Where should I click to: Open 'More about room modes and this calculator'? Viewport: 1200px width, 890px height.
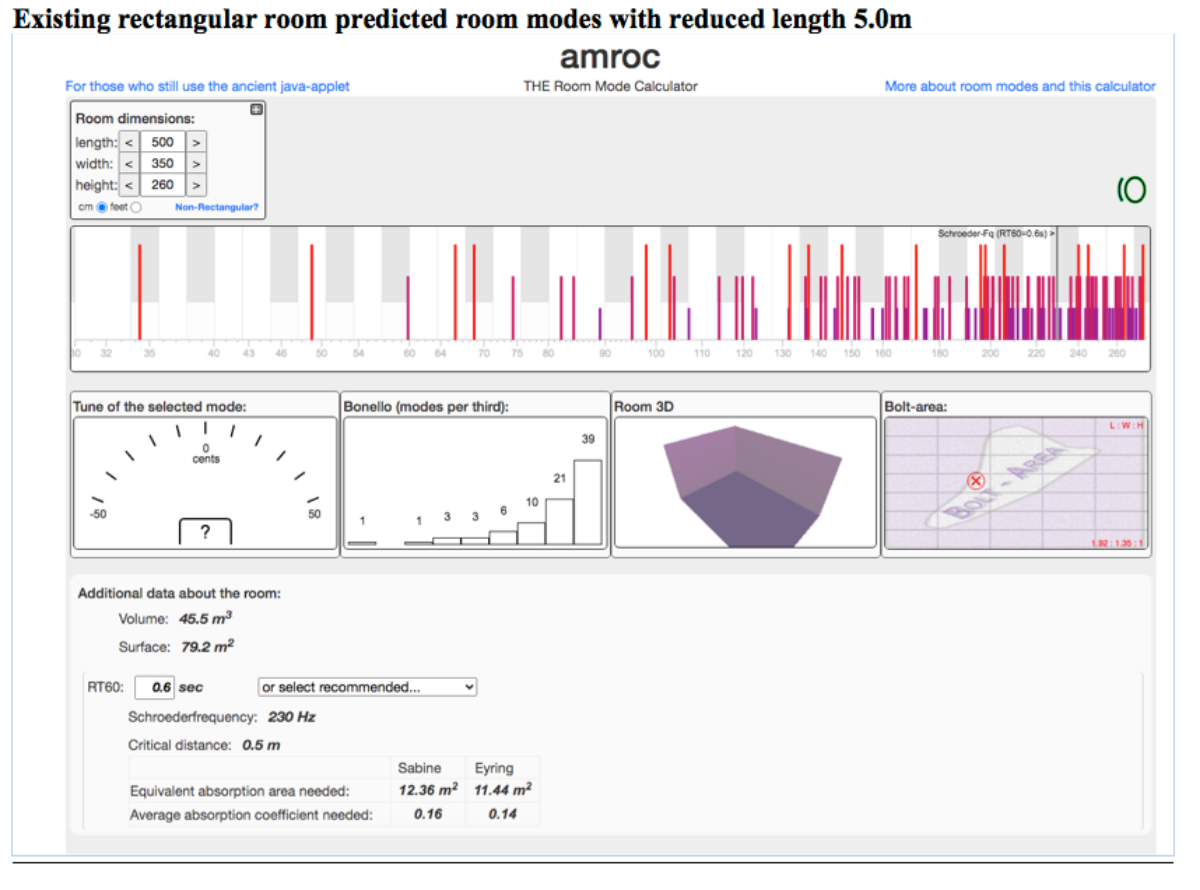(x=1019, y=86)
